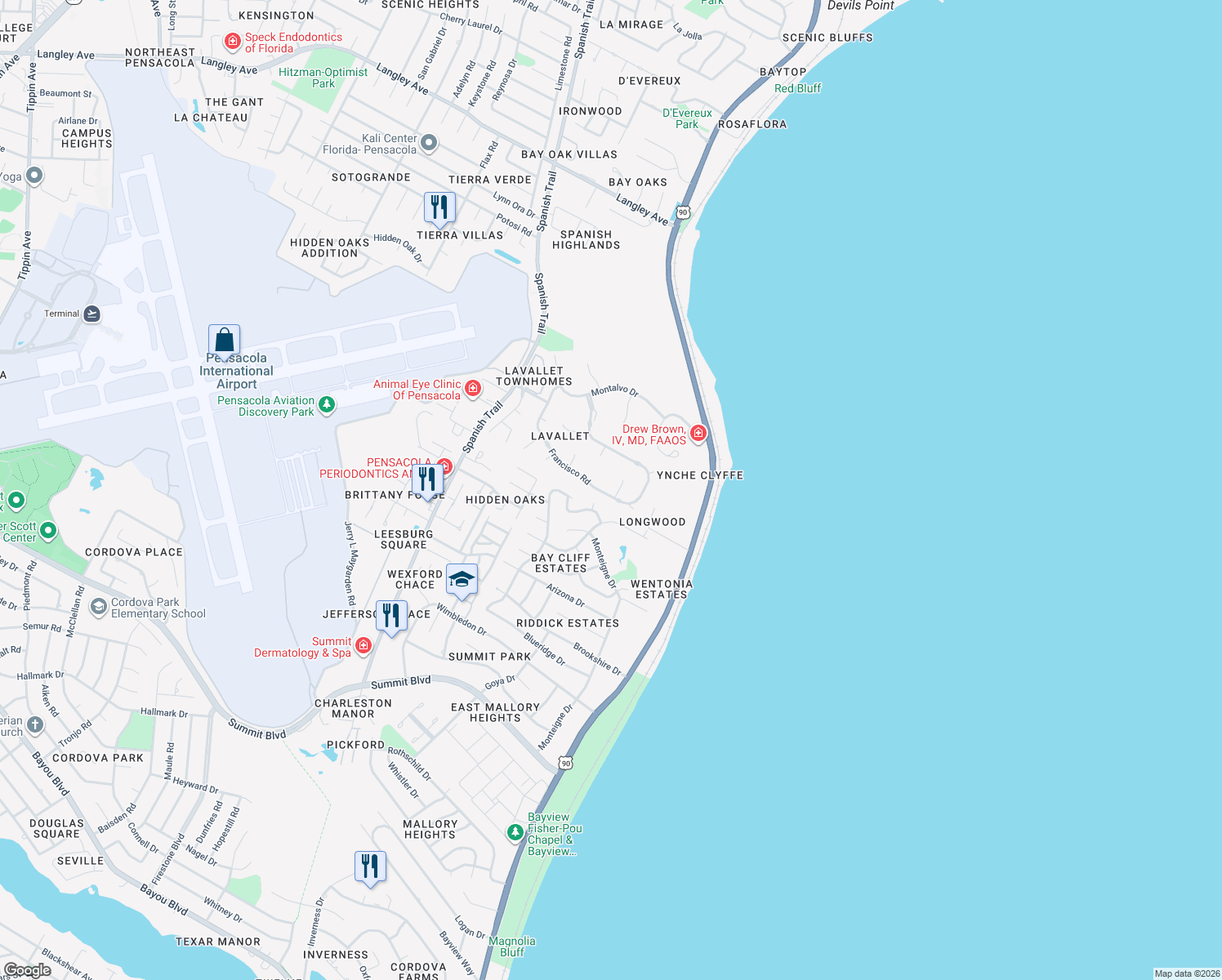Open the restaurant pin near Brittany Forge
This screenshot has height=980, width=1222.
pyautogui.click(x=426, y=478)
